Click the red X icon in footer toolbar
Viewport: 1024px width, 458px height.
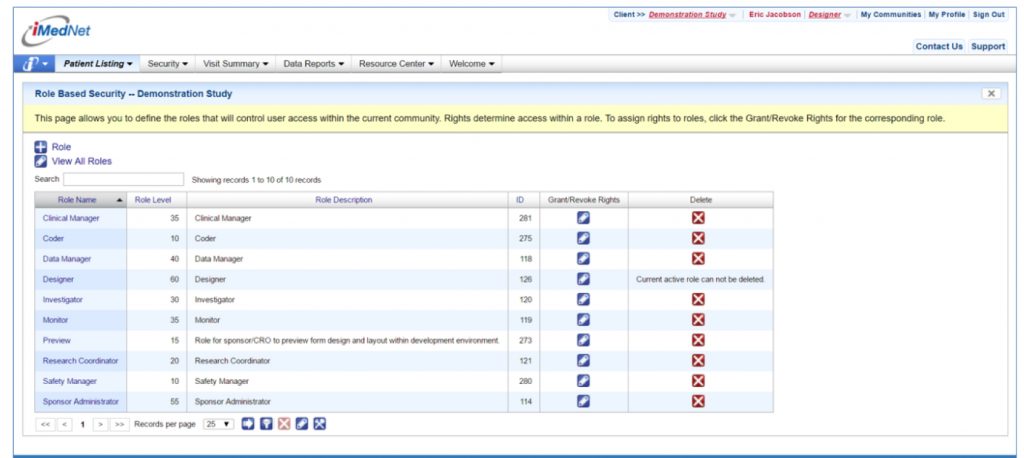coord(284,424)
